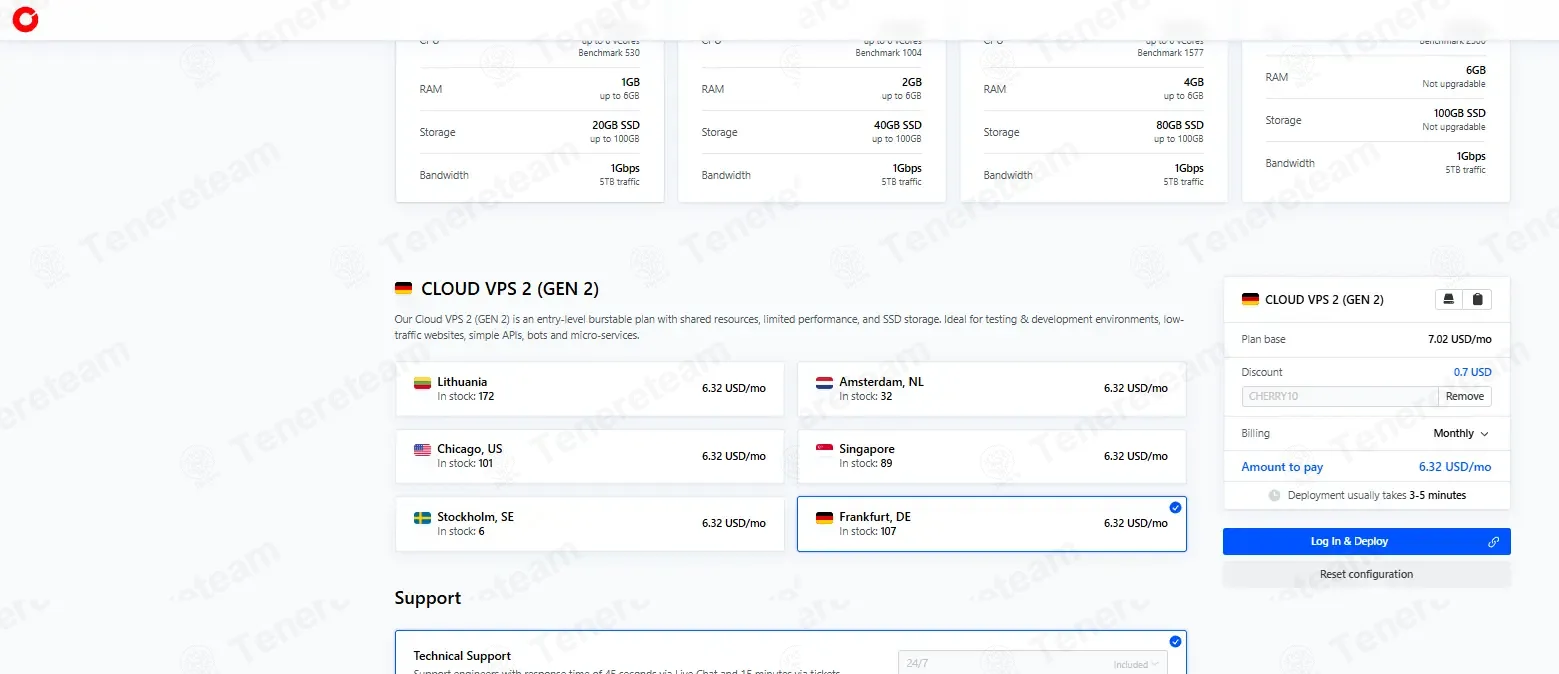1559x674 pixels.
Task: Click the 'In stock: 107' text
Action: point(868,532)
